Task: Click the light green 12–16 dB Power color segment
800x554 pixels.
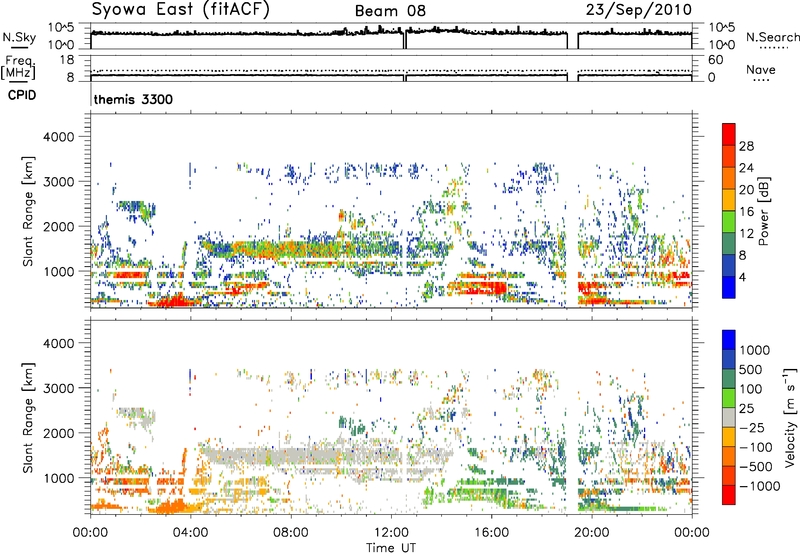Action: (x=729, y=222)
